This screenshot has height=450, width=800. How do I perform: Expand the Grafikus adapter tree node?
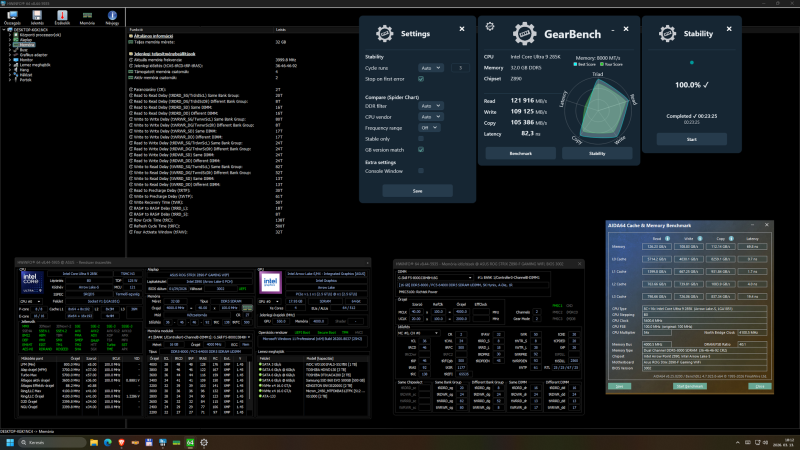(x=10, y=55)
